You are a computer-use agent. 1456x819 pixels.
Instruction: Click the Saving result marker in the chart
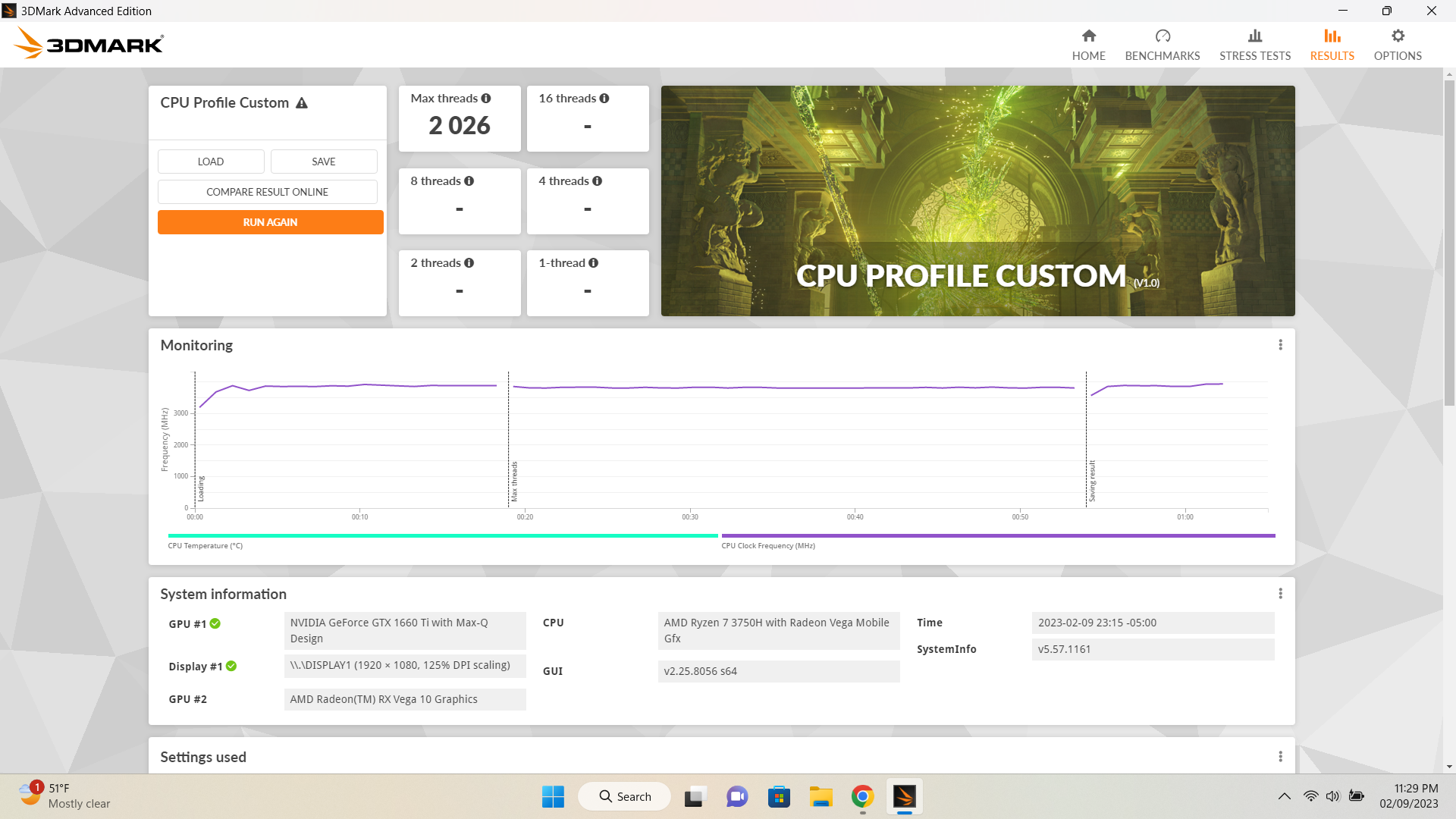tap(1092, 481)
